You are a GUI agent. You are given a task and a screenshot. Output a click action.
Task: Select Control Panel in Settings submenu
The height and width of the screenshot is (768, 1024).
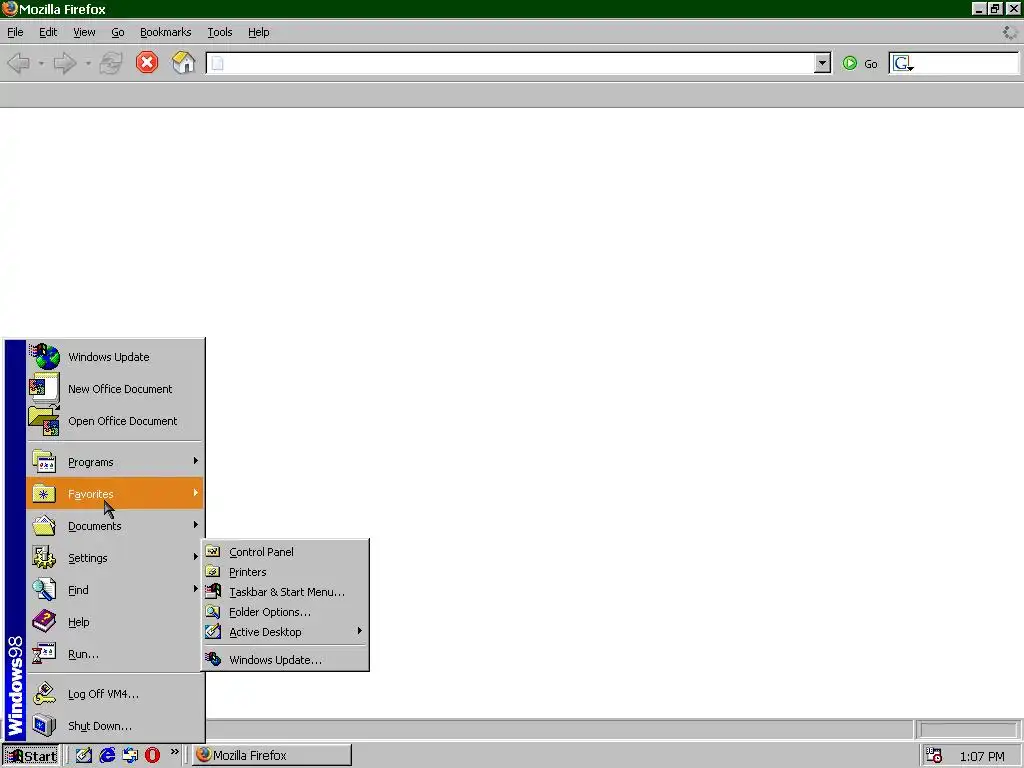pos(285,552)
